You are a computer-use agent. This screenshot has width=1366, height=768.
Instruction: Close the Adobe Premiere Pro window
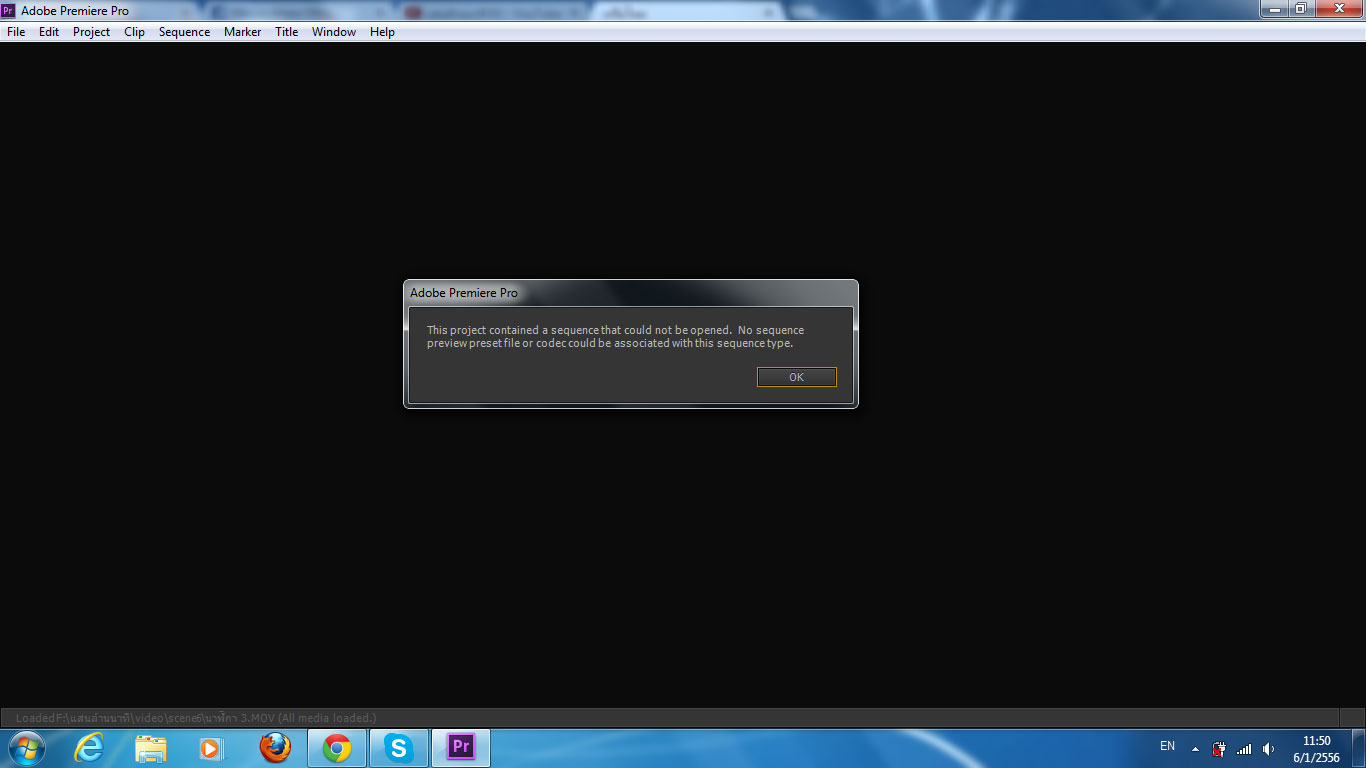coord(1338,9)
